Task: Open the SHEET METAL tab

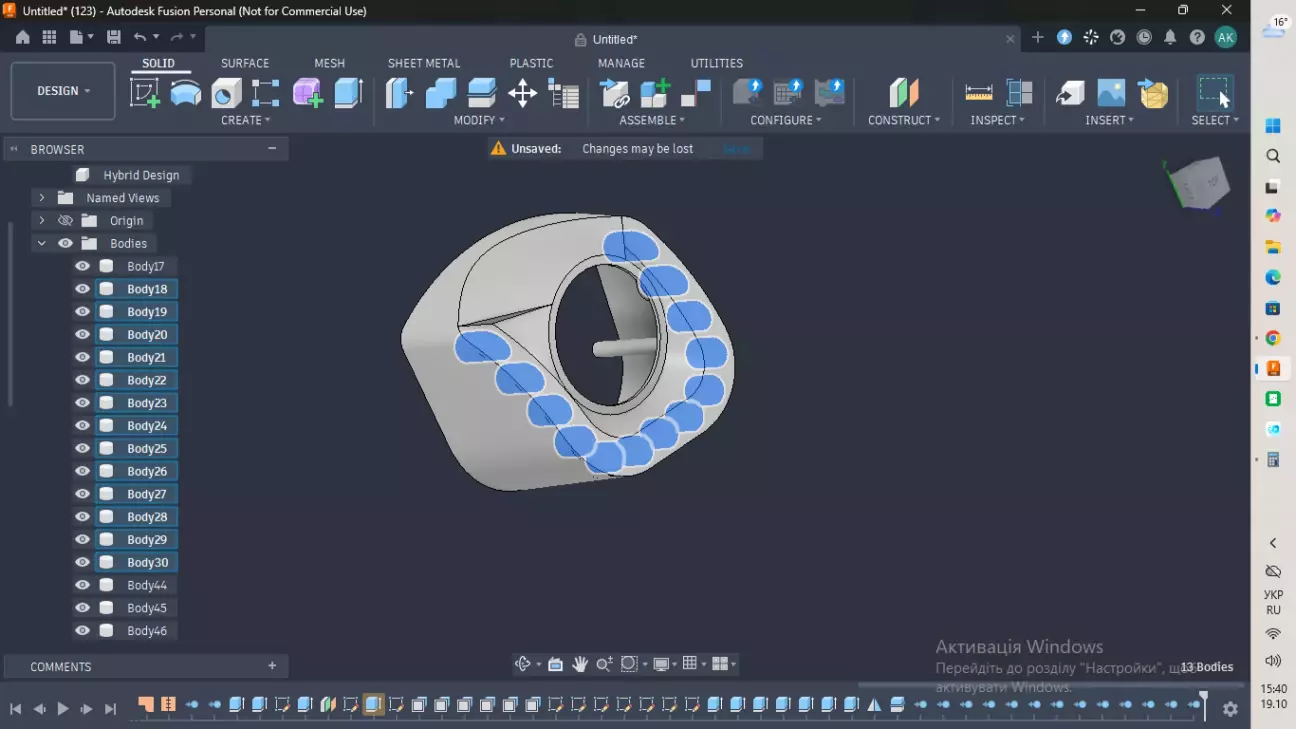Action: point(424,63)
